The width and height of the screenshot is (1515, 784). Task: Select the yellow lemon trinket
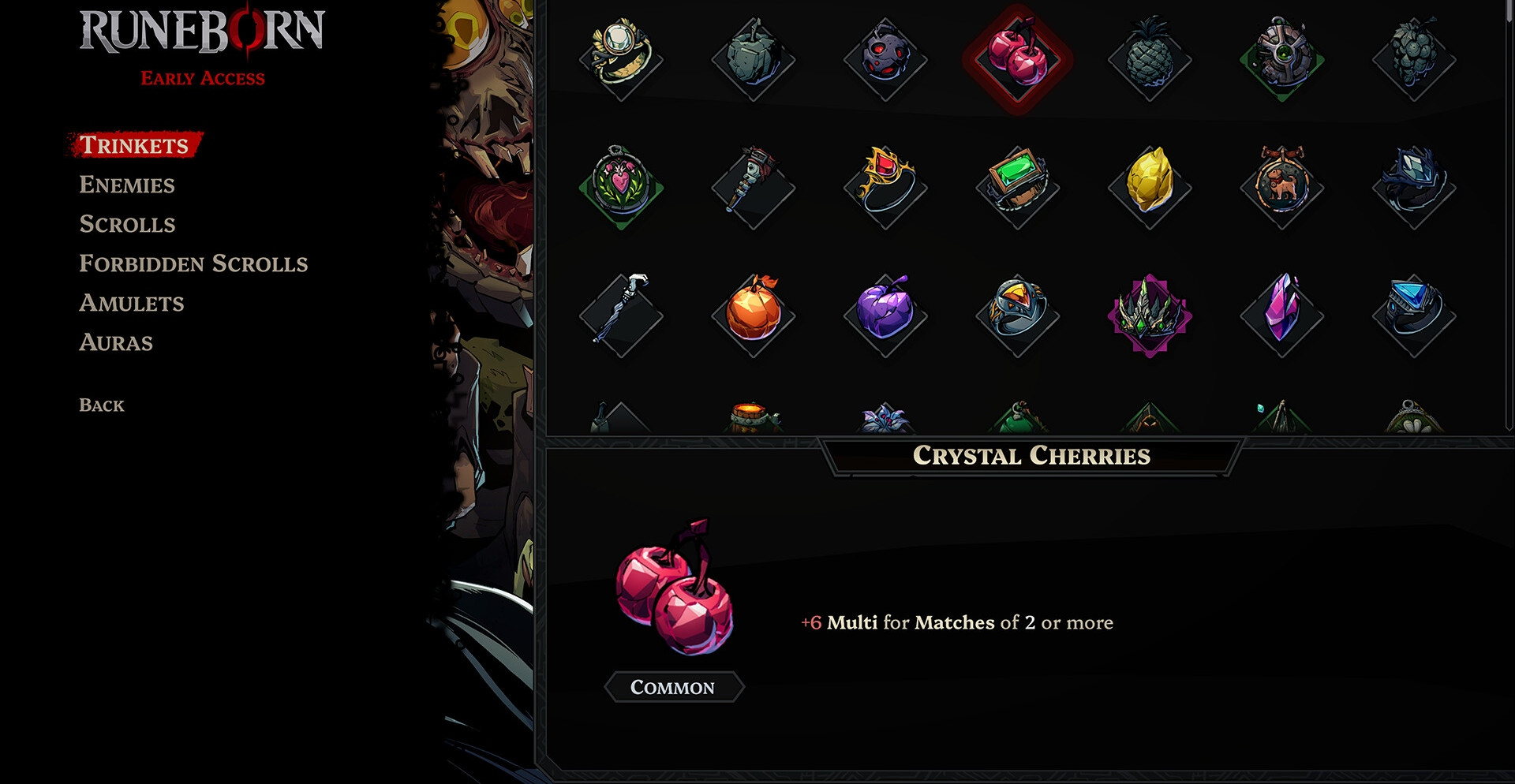1150,187
